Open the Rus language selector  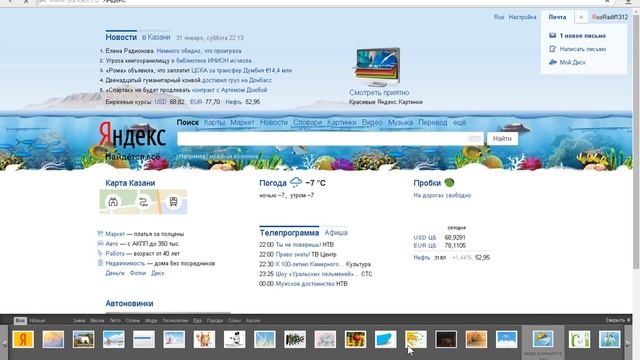[x=499, y=17]
